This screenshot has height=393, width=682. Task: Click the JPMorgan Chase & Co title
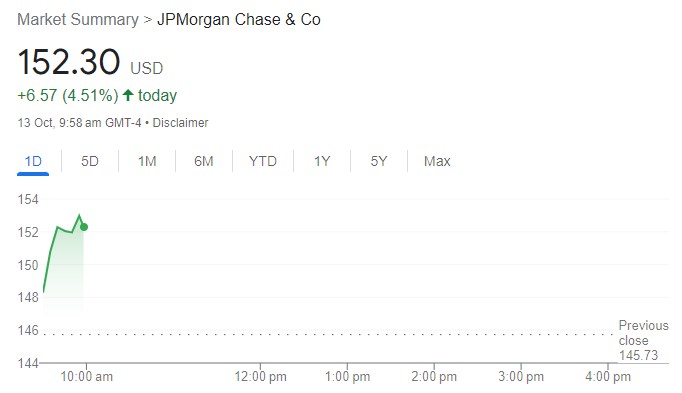tap(239, 20)
